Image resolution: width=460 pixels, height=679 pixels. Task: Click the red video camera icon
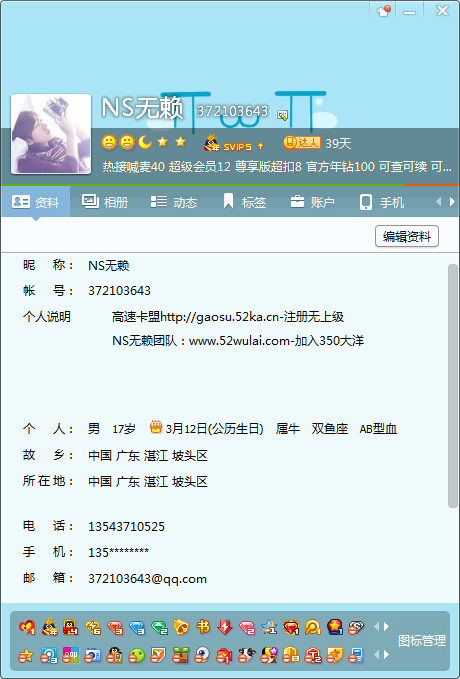pyautogui.click(x=224, y=655)
